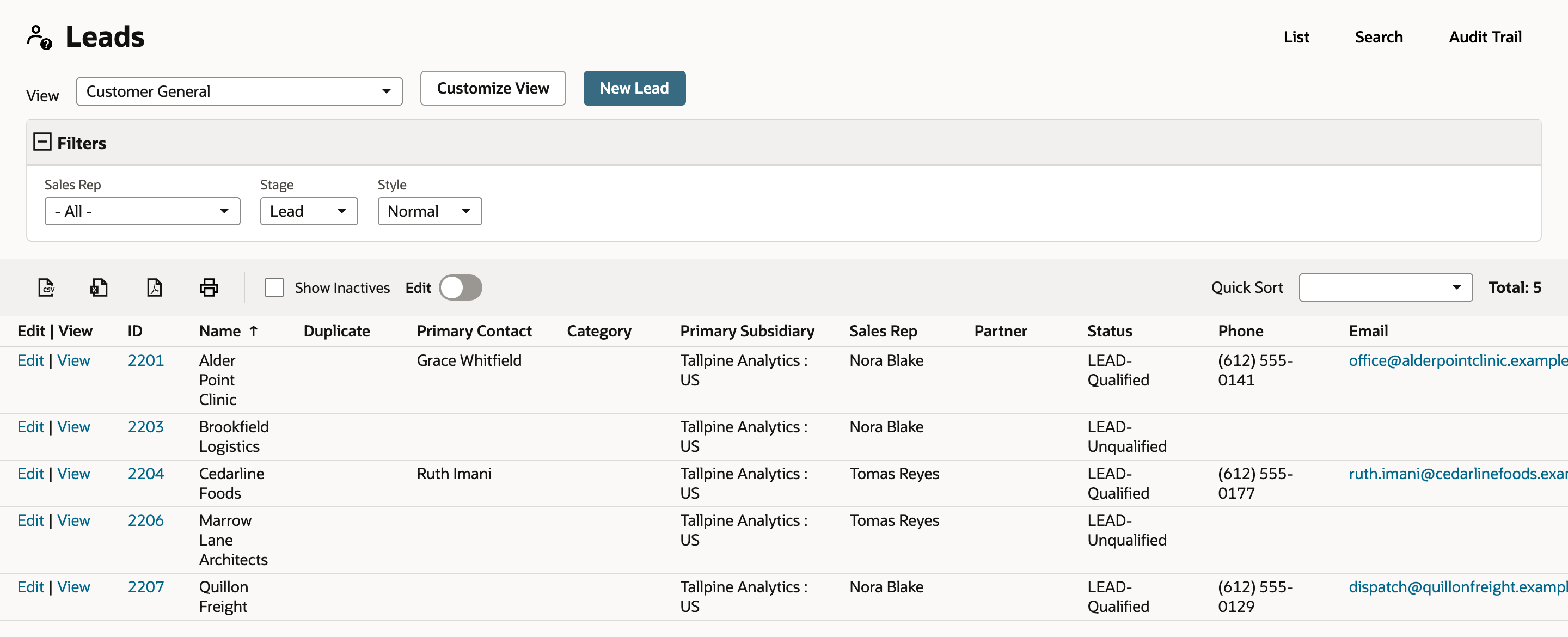Image resolution: width=1568 pixels, height=637 pixels.
Task: Open the Style filter dropdown
Action: click(430, 211)
